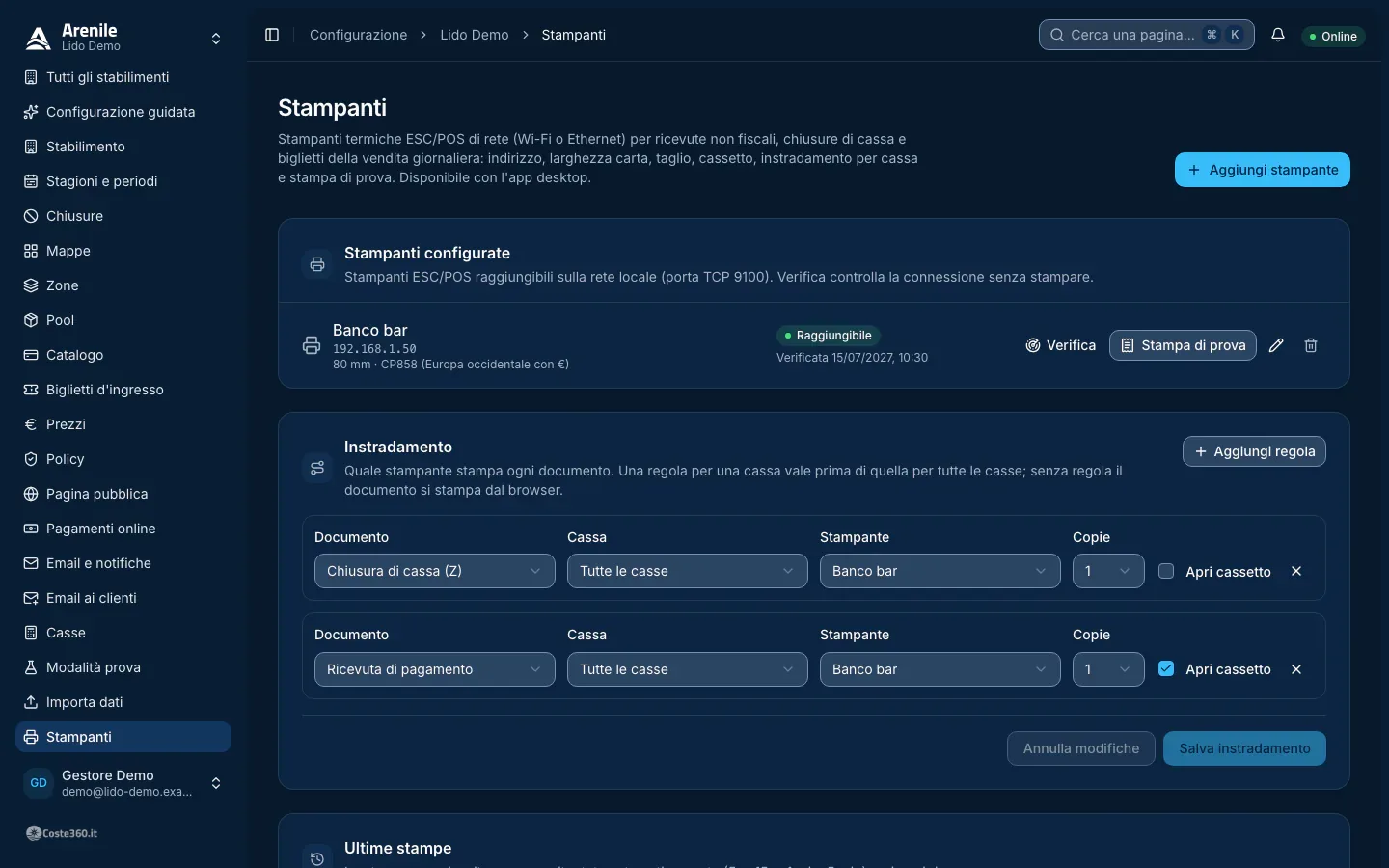Click the GD user avatar
This screenshot has width=1389, height=868.
coord(39,783)
